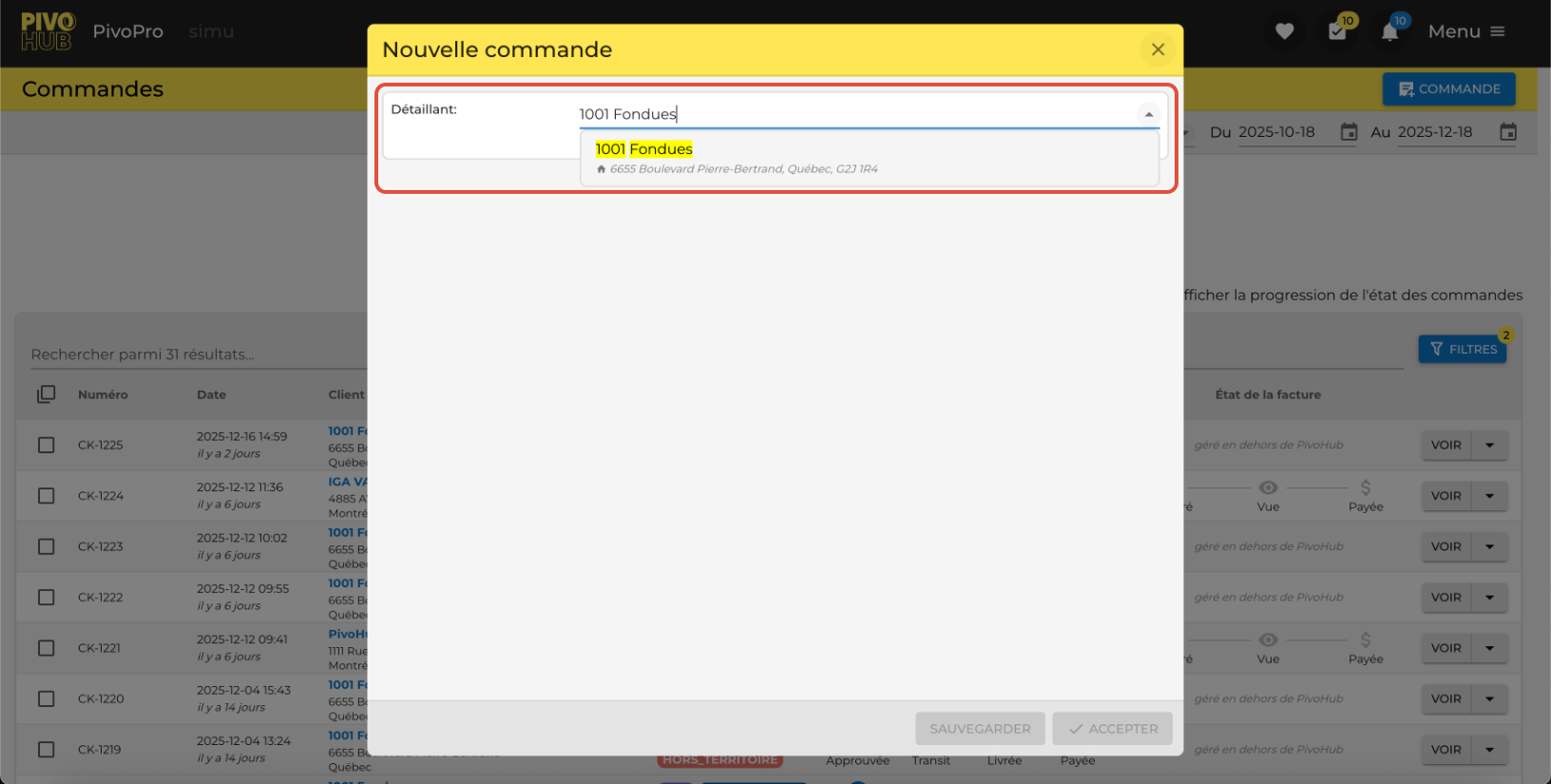Open the Au date calendar icon
The height and width of the screenshot is (784, 1551).
[x=1508, y=132]
